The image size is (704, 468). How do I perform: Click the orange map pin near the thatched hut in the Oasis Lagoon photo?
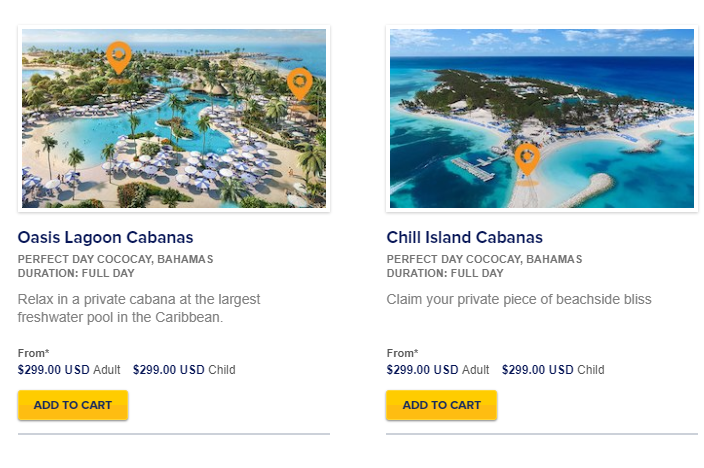(299, 84)
